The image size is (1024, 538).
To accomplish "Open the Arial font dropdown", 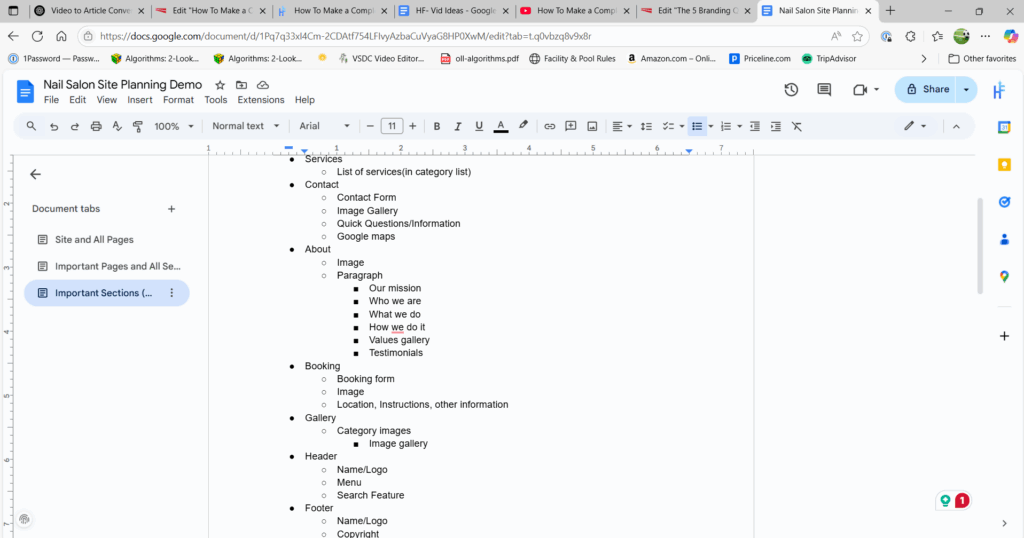I will (325, 126).
